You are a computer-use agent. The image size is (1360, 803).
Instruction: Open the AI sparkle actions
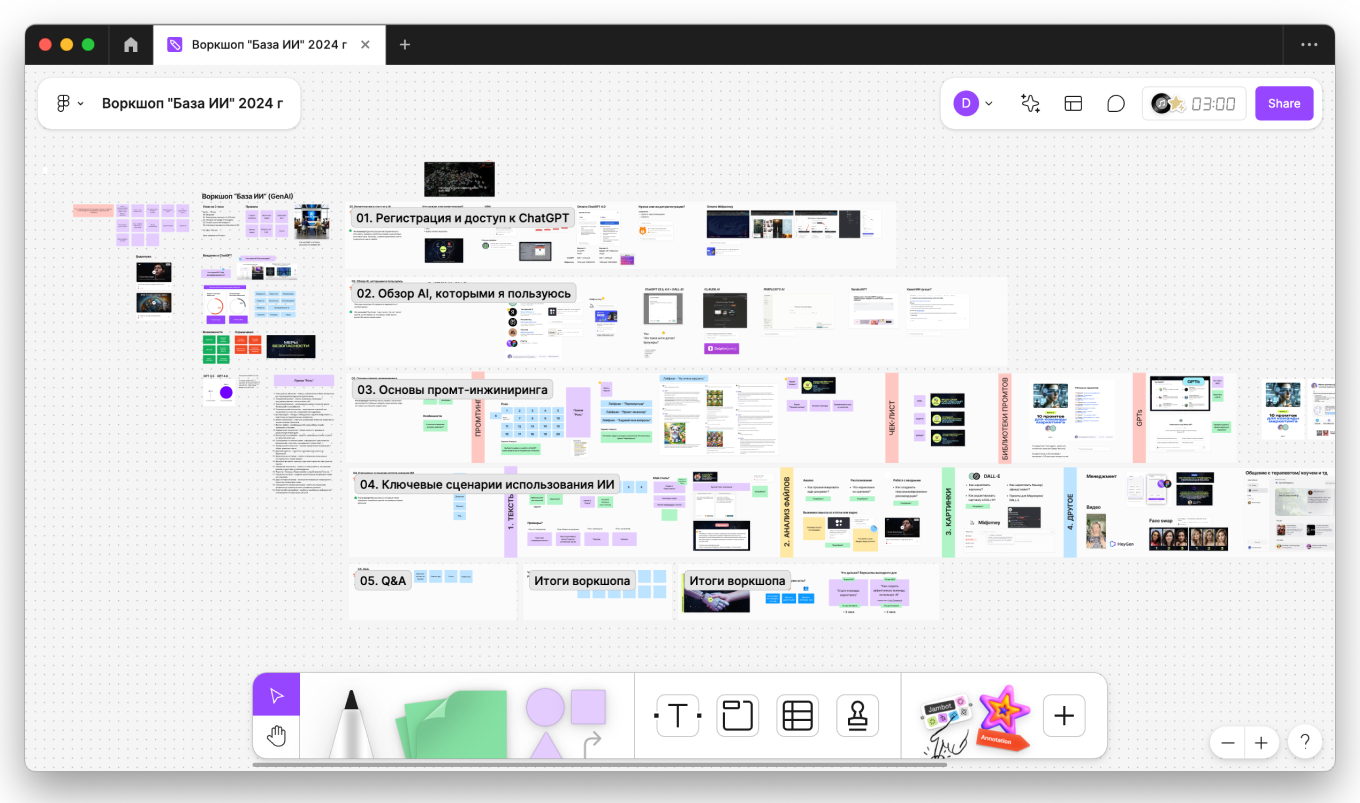[x=1030, y=104]
